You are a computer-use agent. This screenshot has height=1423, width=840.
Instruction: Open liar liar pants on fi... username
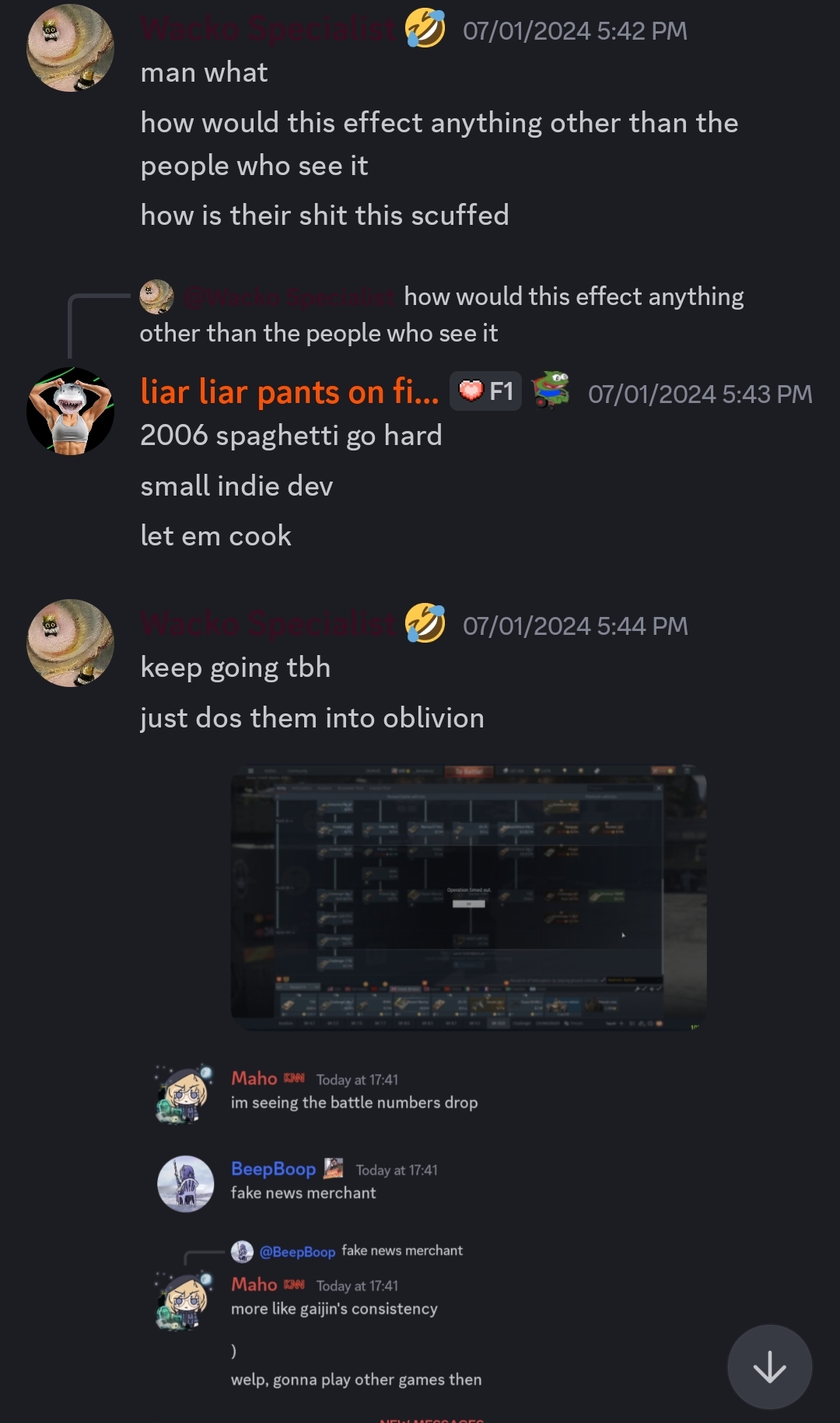289,391
